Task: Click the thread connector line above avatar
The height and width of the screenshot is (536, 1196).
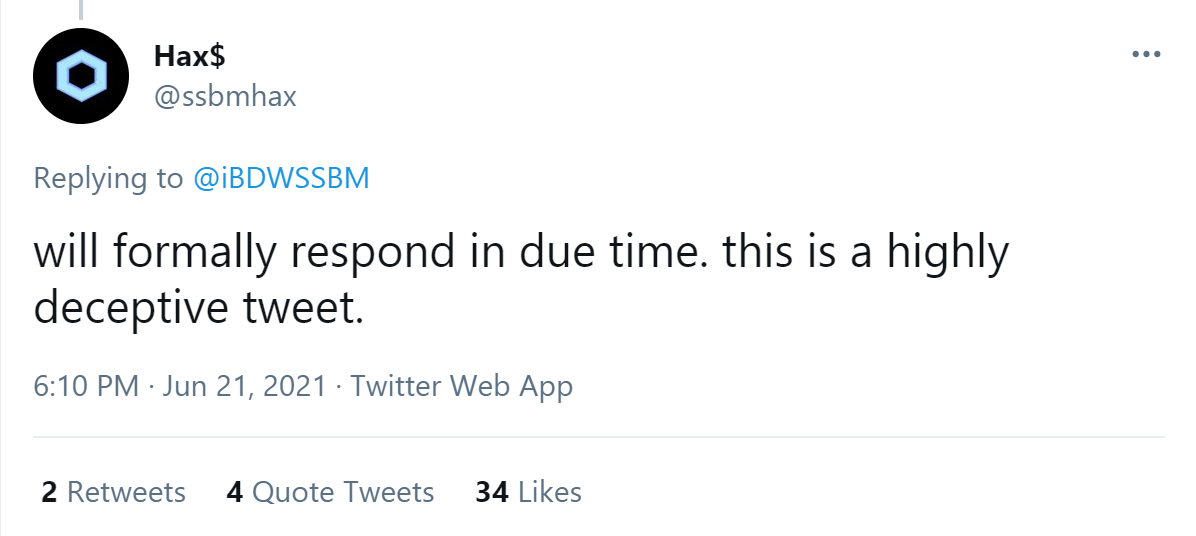Action: 80,10
